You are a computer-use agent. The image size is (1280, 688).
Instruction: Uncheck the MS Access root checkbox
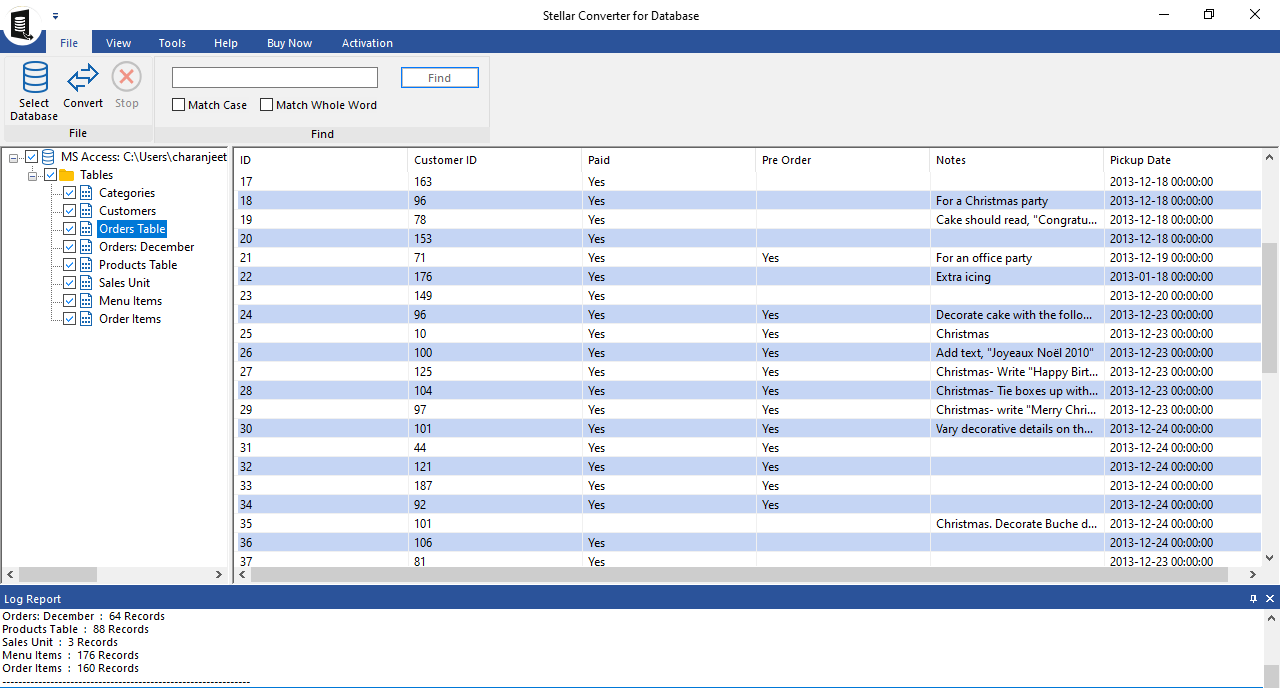[x=31, y=157]
